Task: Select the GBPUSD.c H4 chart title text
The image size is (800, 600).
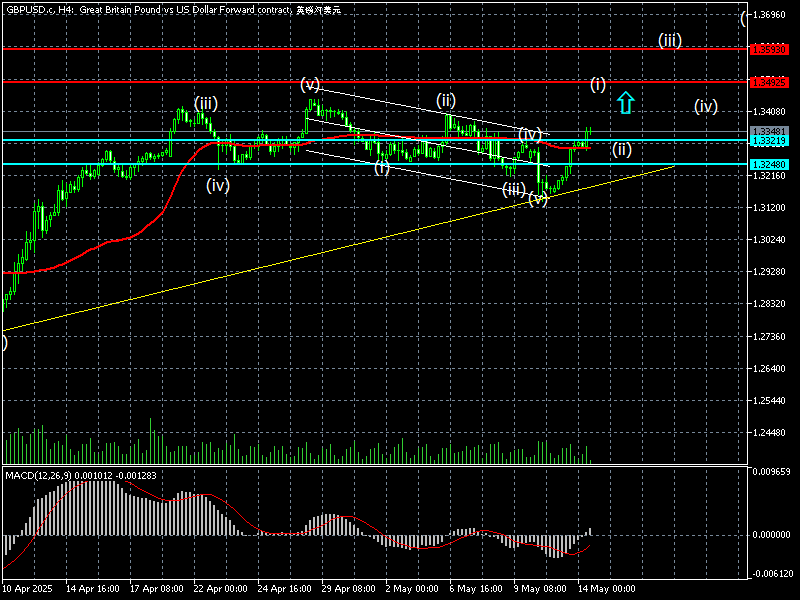Action: pos(173,10)
